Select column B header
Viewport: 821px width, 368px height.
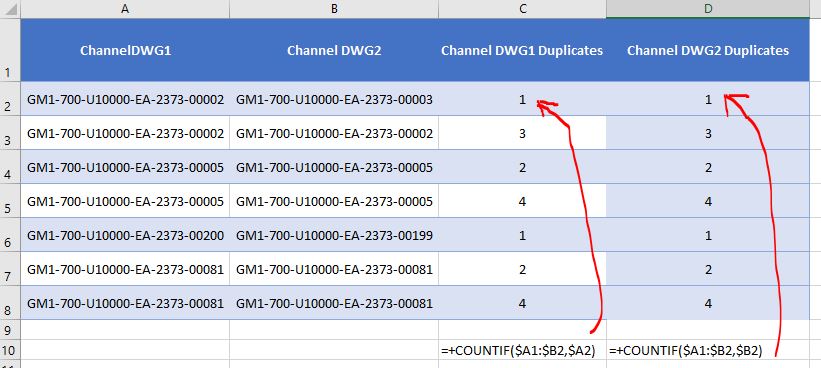pos(334,9)
